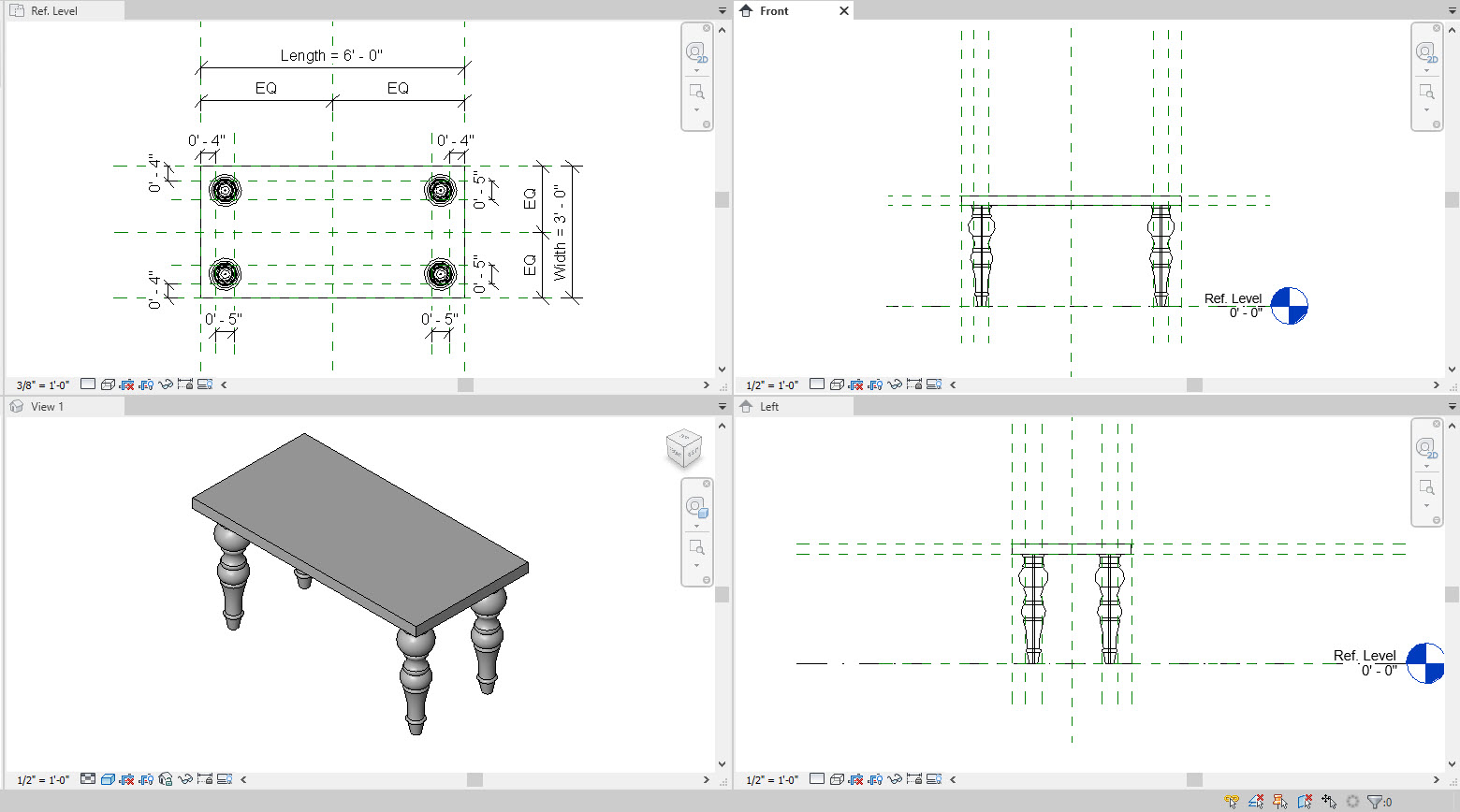Image resolution: width=1460 pixels, height=812 pixels.
Task: Click the Zoom icon in Left view navigation bar
Action: tap(1426, 487)
